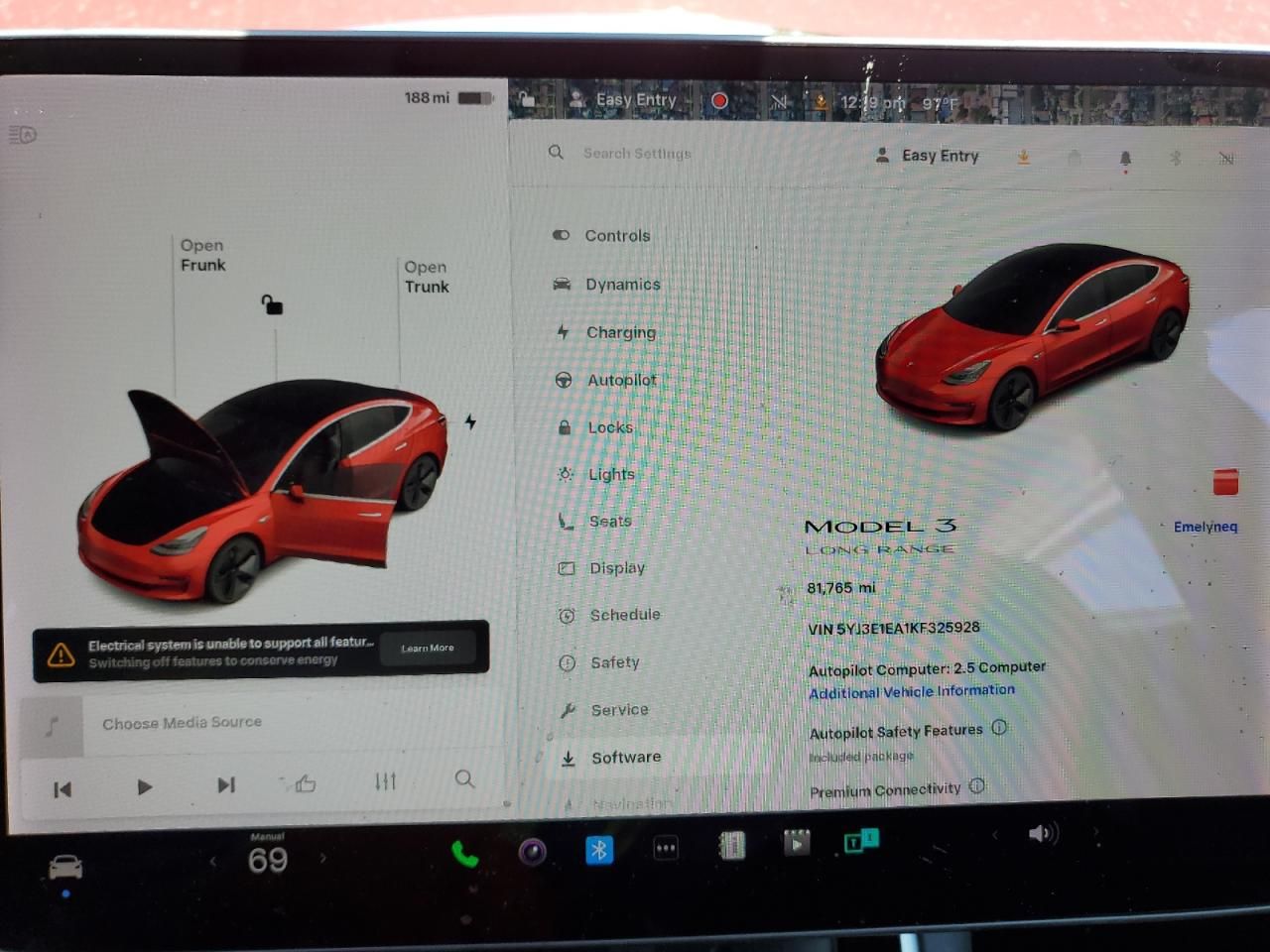
Task: Open the Additional Vehicle Information link
Action: [x=911, y=691]
